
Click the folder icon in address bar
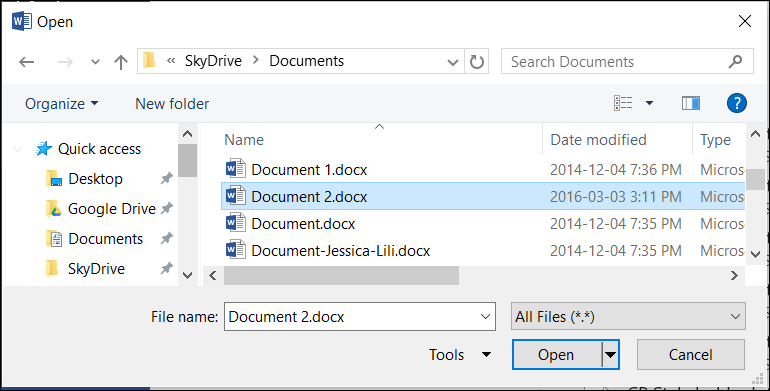[149, 60]
